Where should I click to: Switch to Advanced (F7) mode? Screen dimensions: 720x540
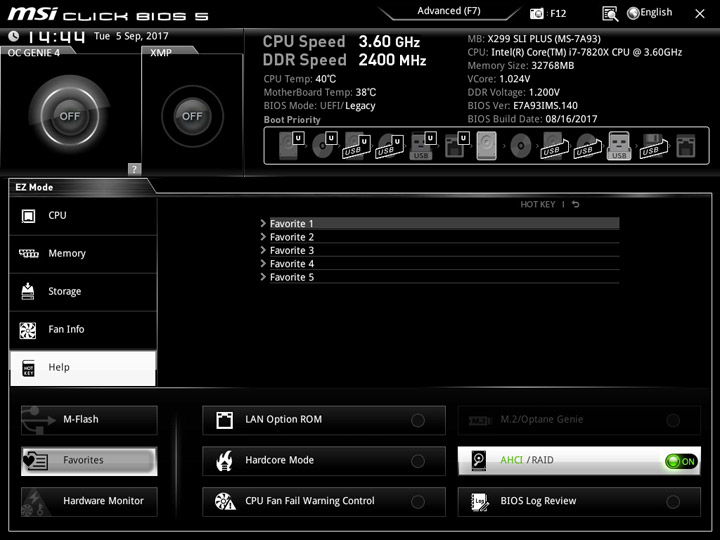point(449,11)
